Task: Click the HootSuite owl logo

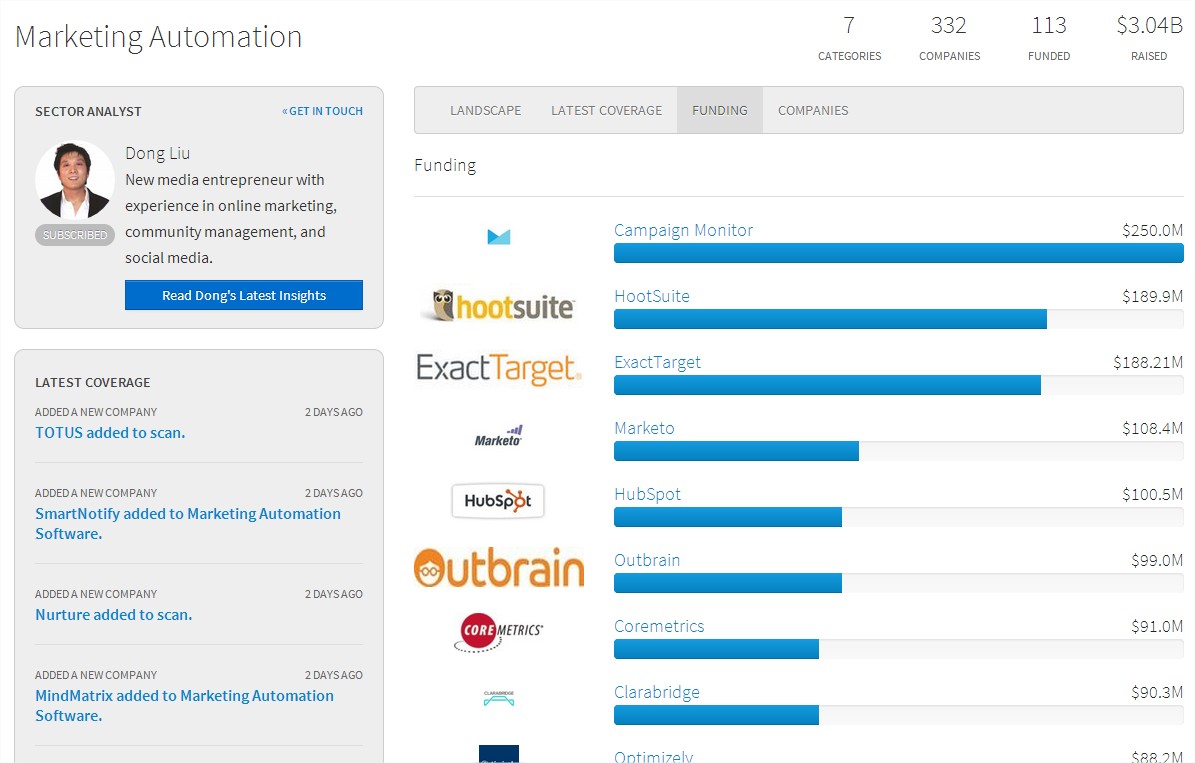Action: 498,305
